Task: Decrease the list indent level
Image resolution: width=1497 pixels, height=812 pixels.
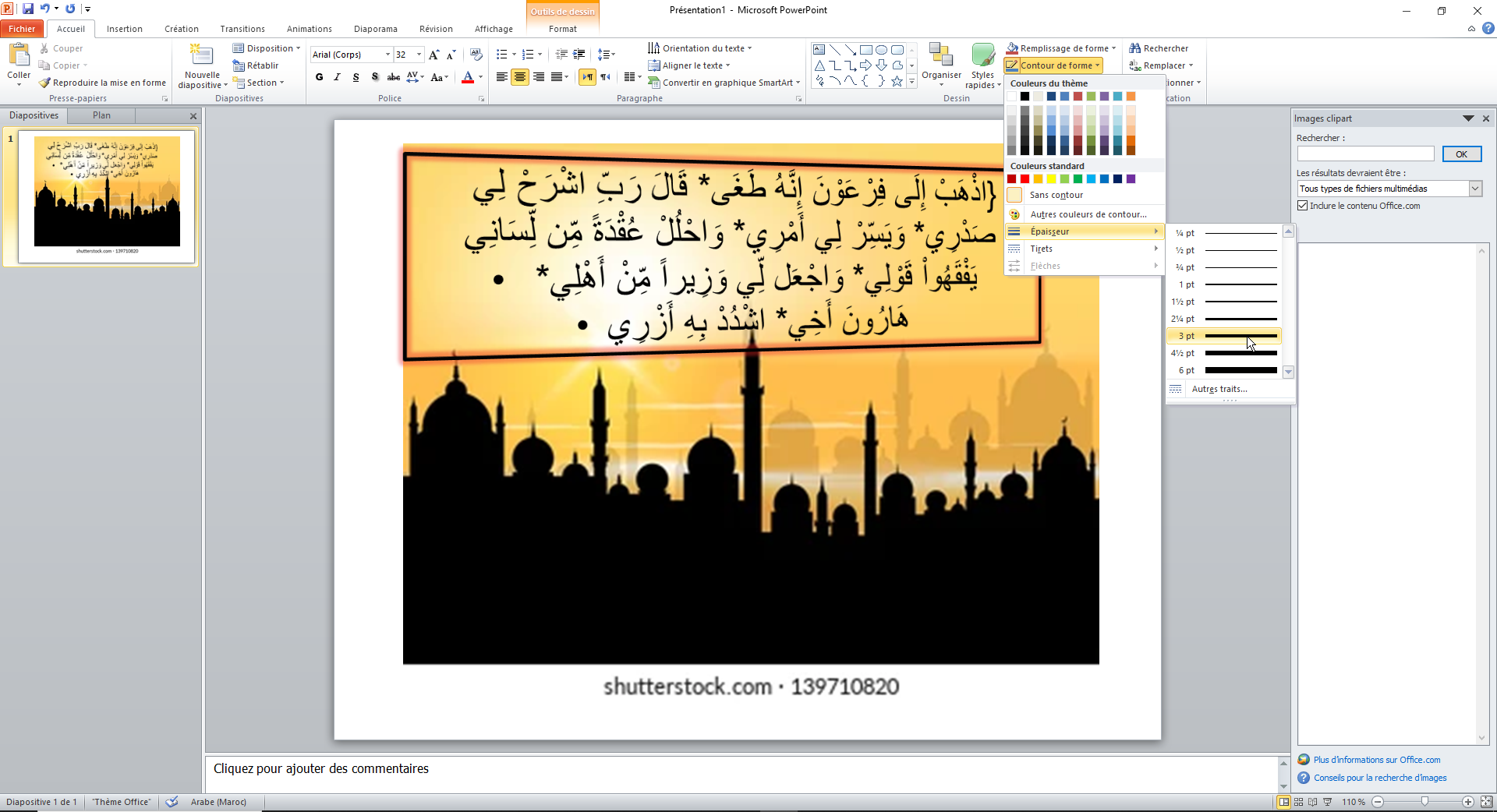Action: click(x=561, y=55)
